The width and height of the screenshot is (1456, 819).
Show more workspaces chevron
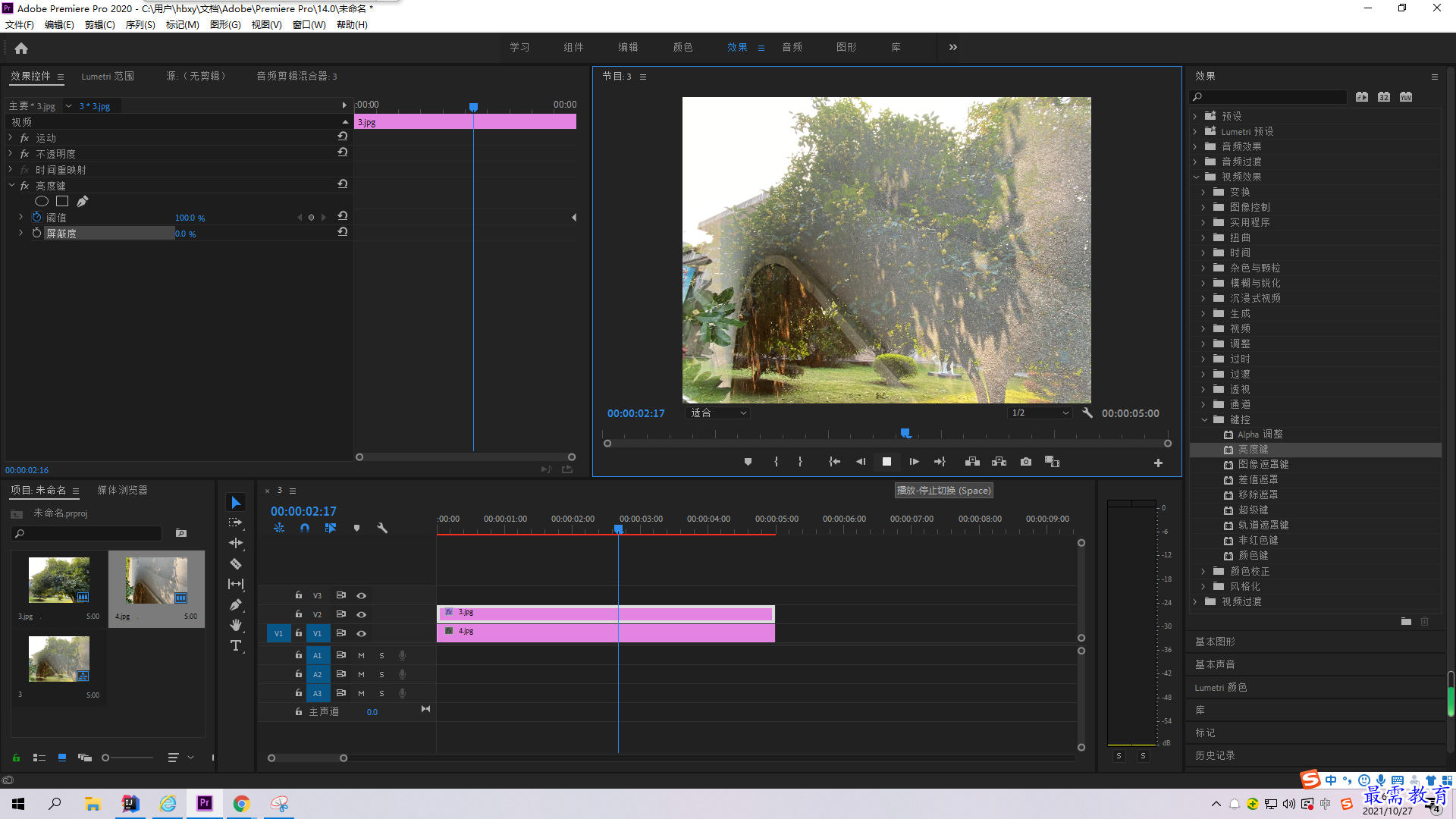tap(953, 47)
